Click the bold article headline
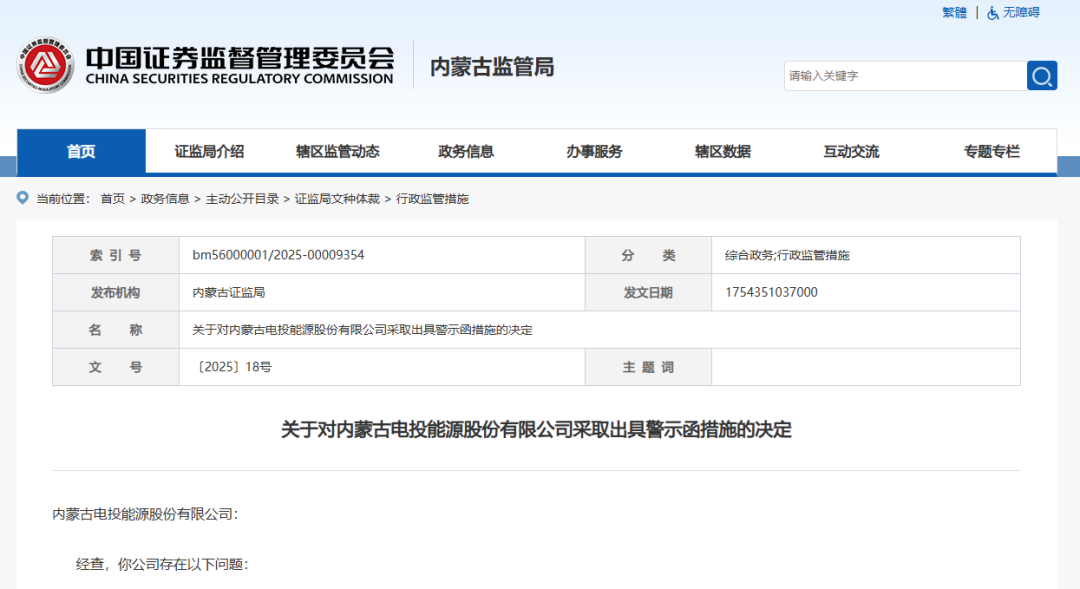Viewport: 1080px width, 589px height. pos(537,430)
